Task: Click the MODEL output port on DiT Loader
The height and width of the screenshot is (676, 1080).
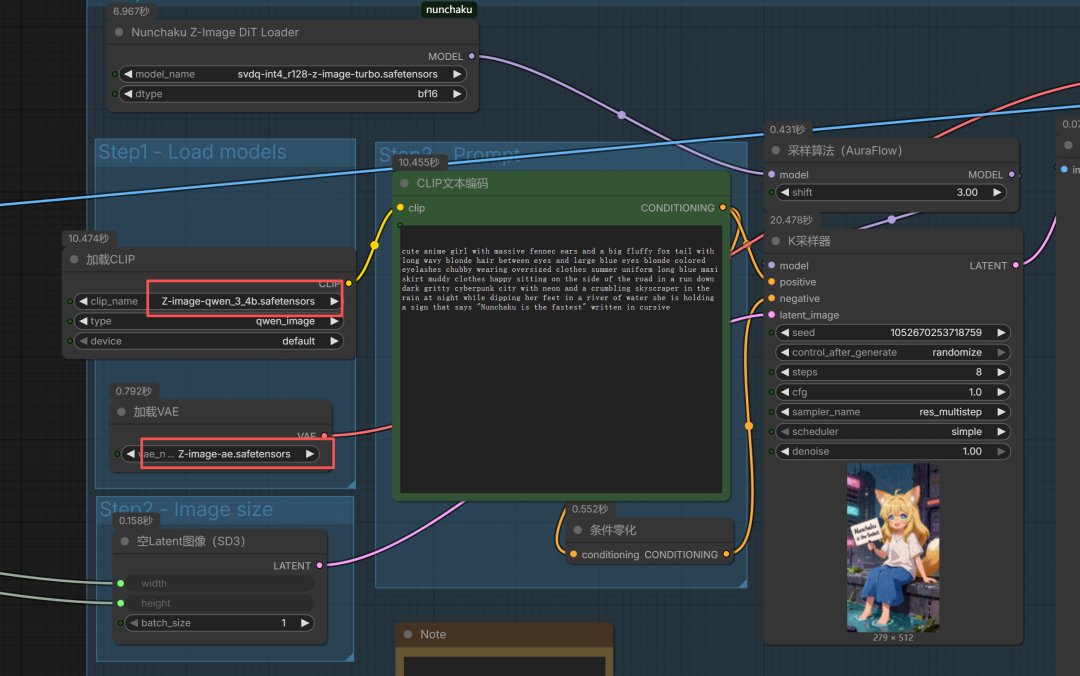Action: (x=472, y=57)
